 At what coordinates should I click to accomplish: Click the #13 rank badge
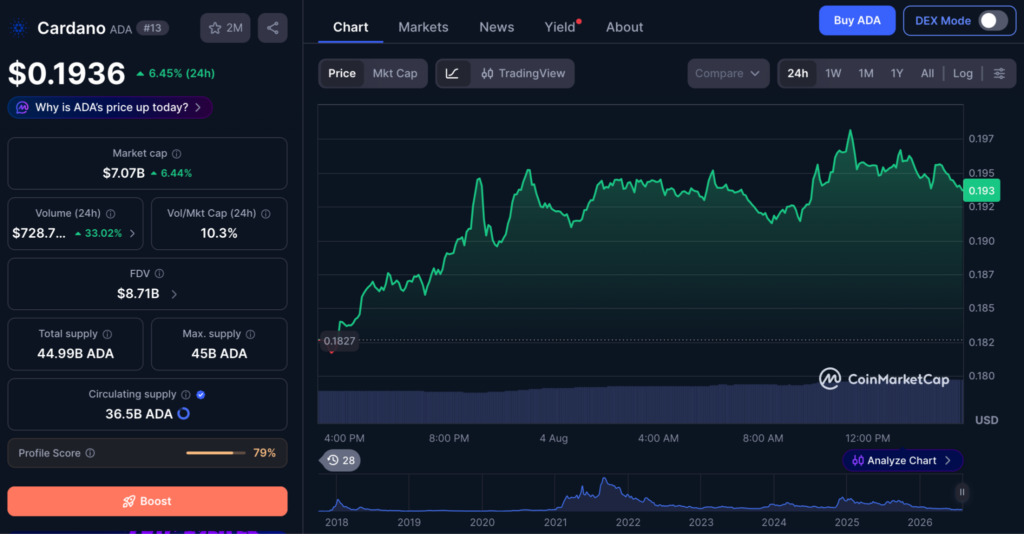152,28
